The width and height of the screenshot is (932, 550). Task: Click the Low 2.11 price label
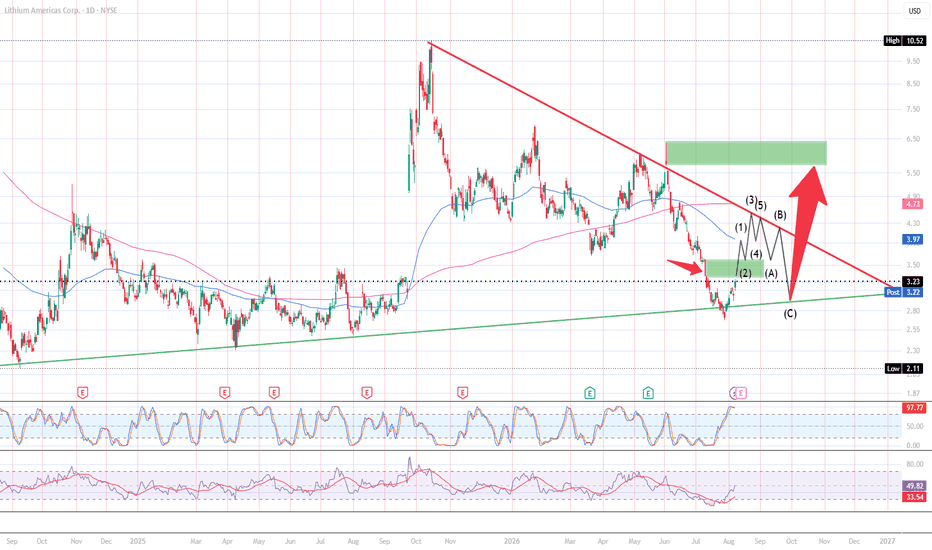[x=904, y=369]
